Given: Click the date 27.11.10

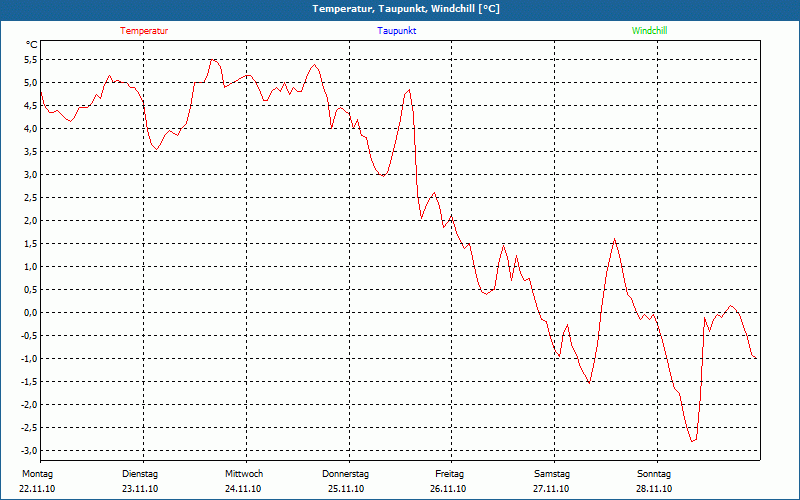Looking at the screenshot, I should click(x=551, y=489).
